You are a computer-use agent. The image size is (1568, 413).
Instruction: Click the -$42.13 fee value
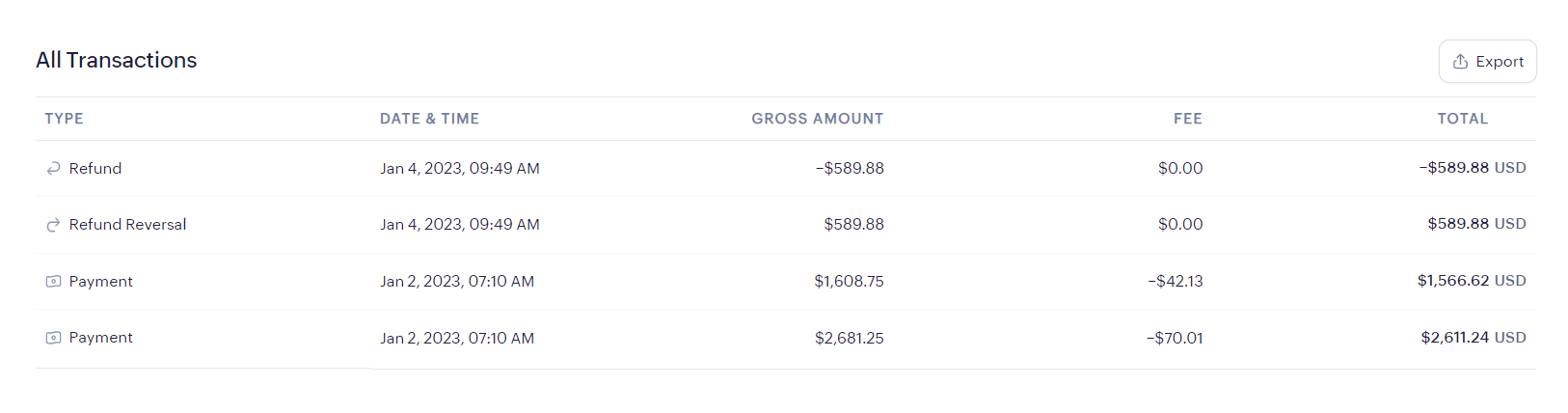point(1175,282)
